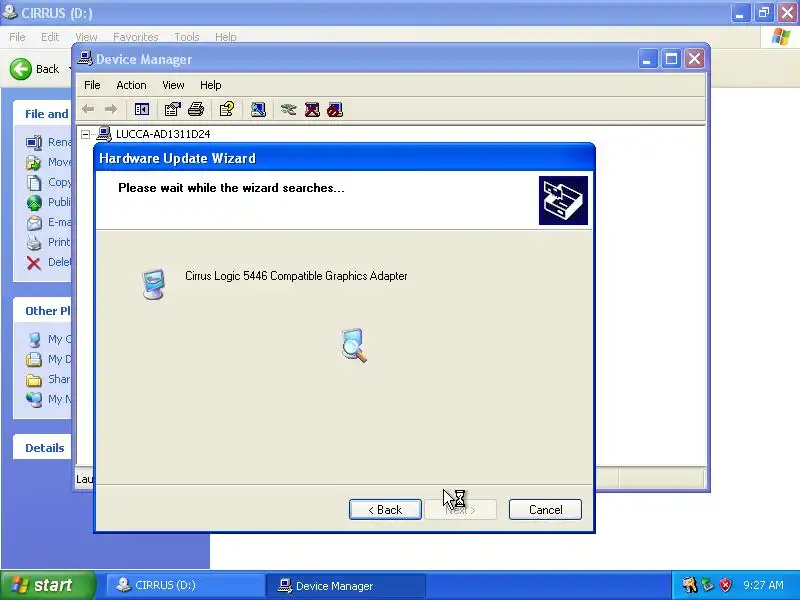Click the red X Delete task icon
Screen dimensions: 800x600
pos(34,262)
